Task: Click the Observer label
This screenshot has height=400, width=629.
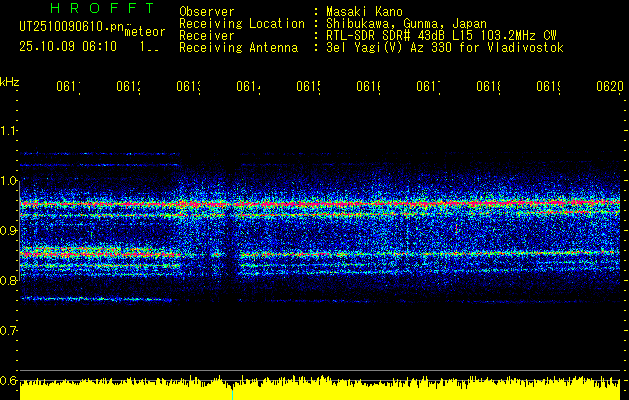Action: (x=207, y=12)
